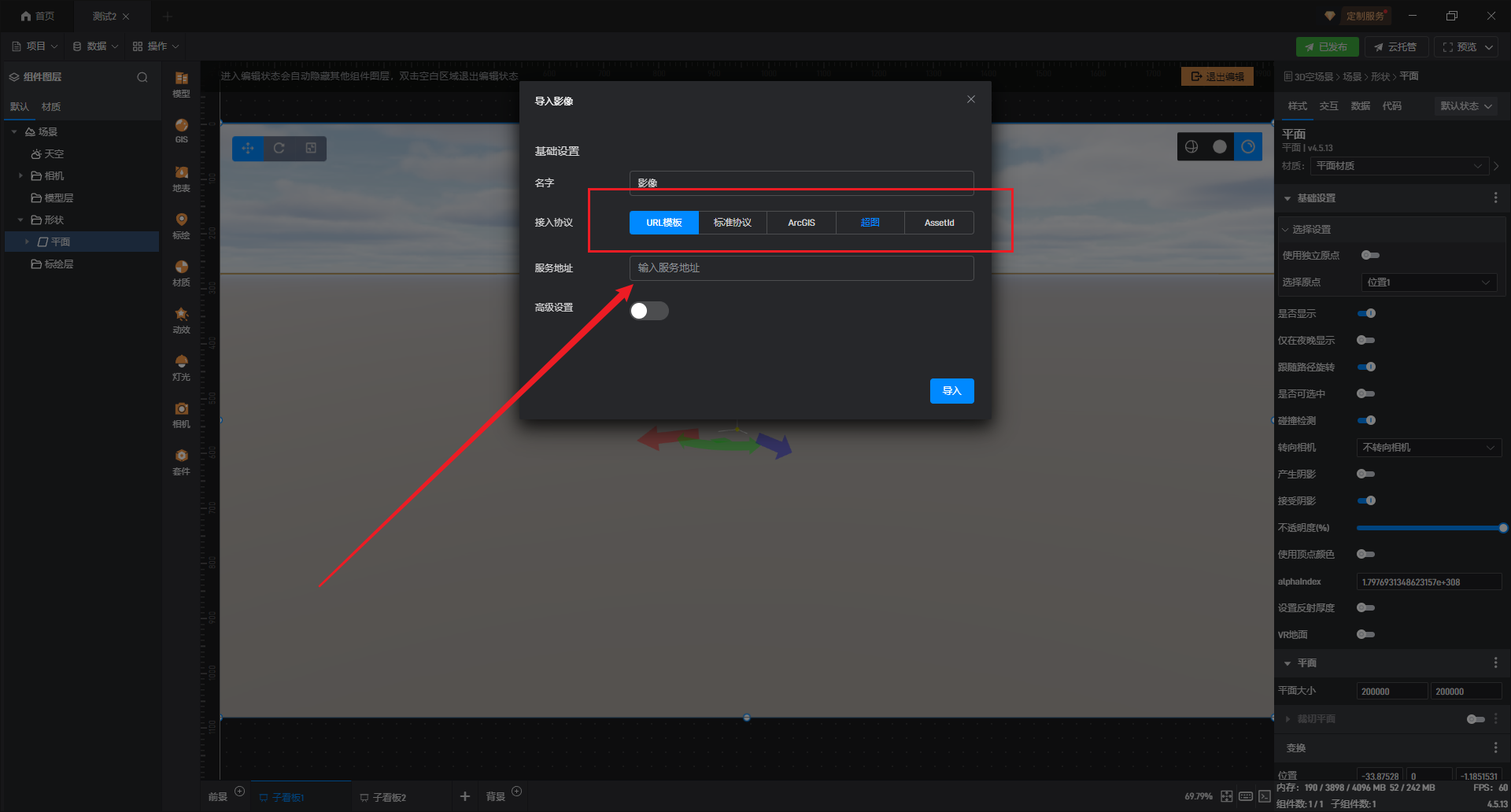Open the 模型 component panel icon
Screen dimensions: 1511x812
pyautogui.click(x=181, y=83)
